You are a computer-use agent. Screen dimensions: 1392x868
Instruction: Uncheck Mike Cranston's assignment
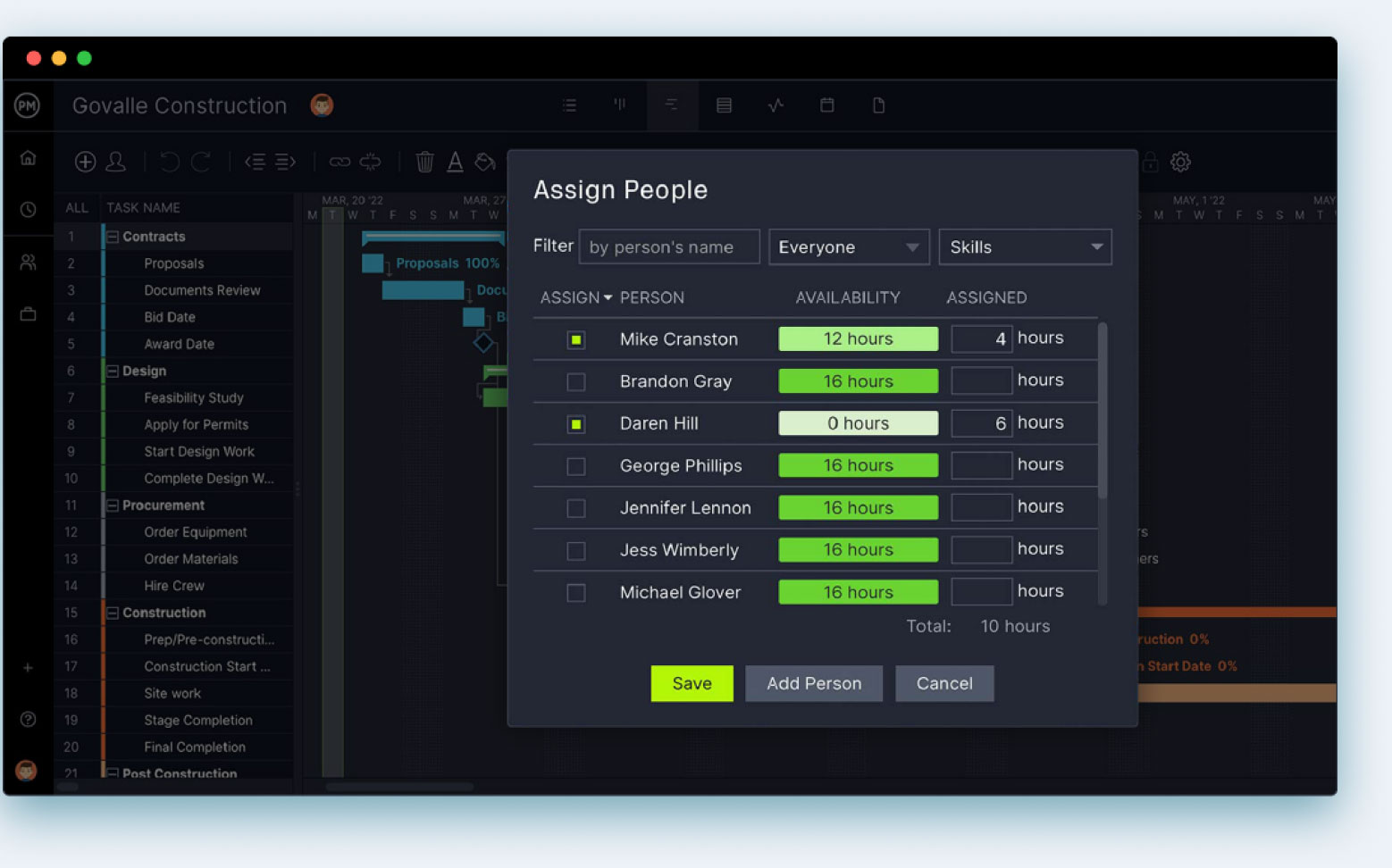tap(575, 339)
